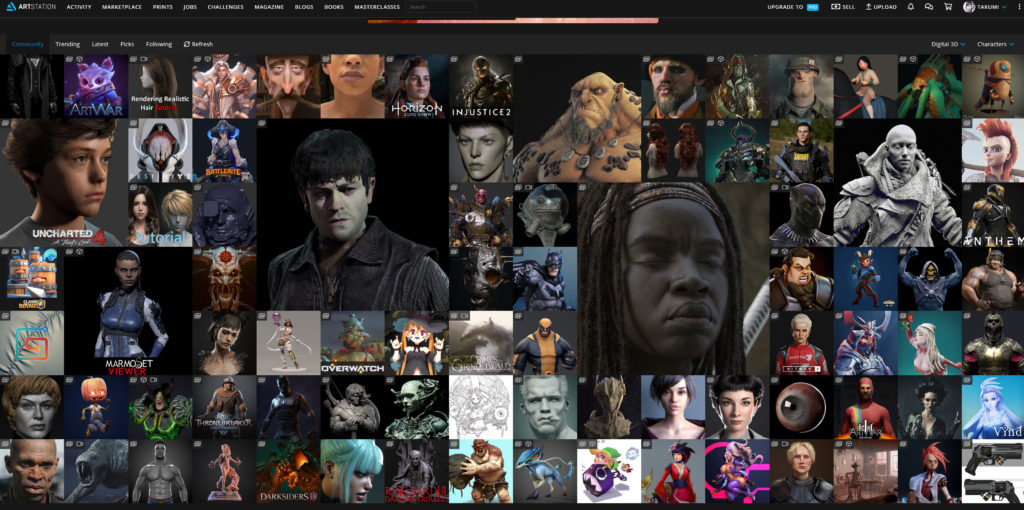Open the large dark-haired man portrait
1024x510 pixels.
[352, 214]
